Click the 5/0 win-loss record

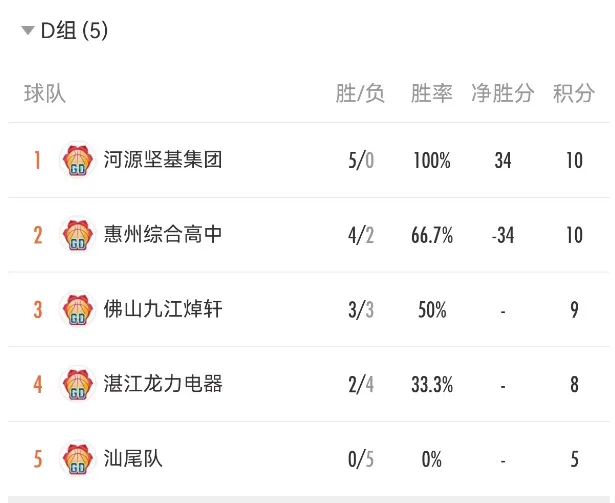(x=361, y=160)
